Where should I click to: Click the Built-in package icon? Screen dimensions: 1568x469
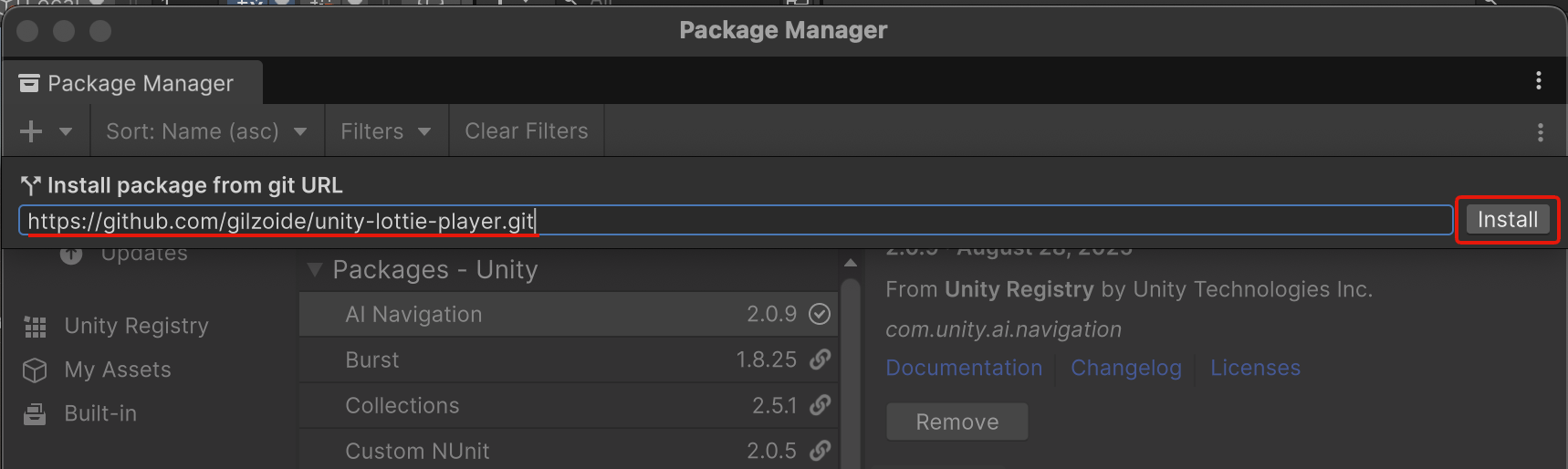click(35, 413)
